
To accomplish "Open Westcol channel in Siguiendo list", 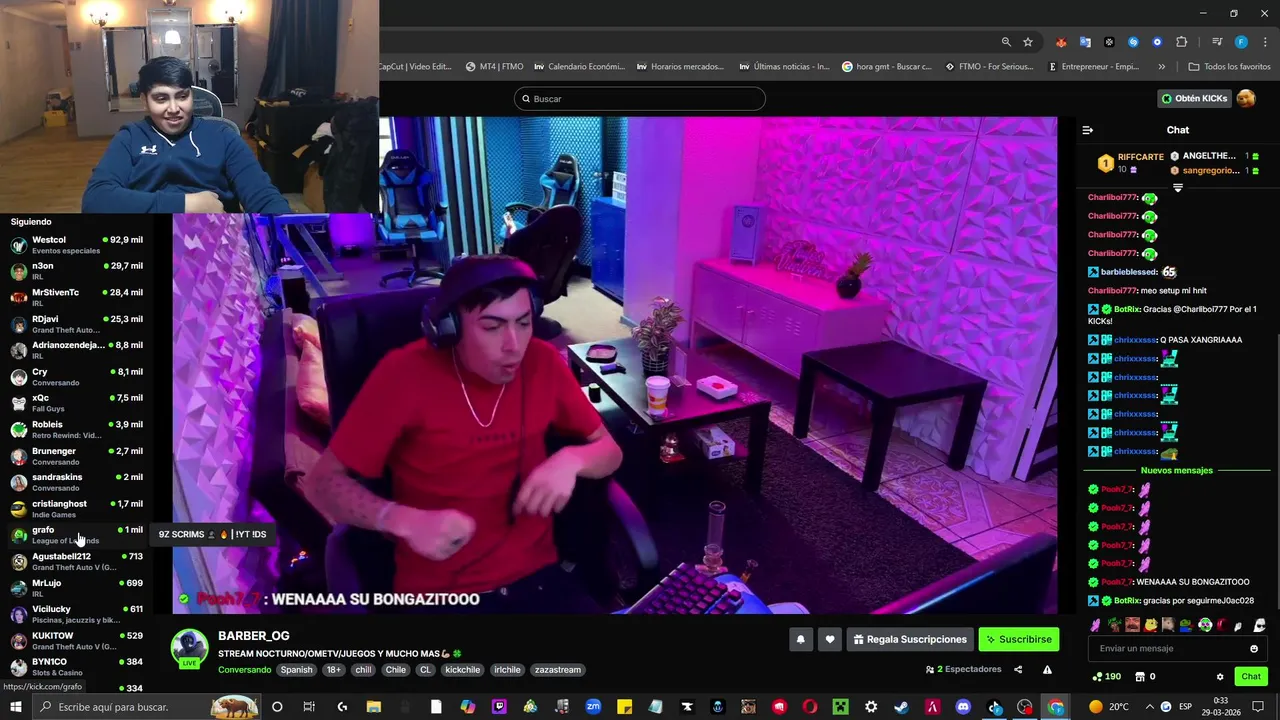I will (76, 245).
